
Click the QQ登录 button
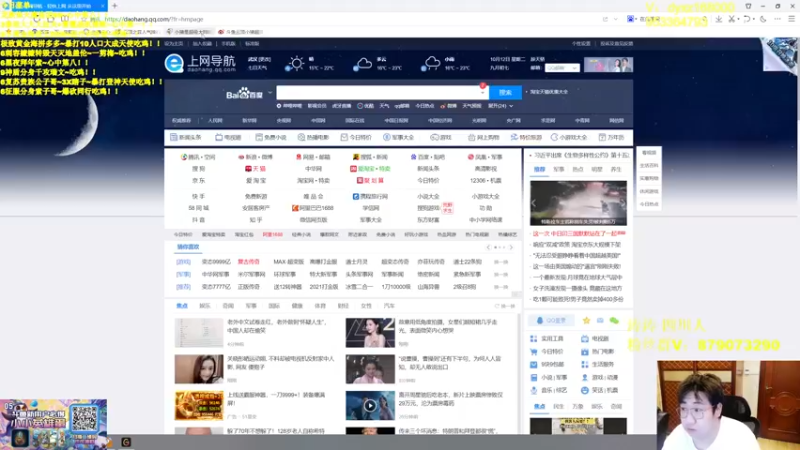click(x=552, y=320)
